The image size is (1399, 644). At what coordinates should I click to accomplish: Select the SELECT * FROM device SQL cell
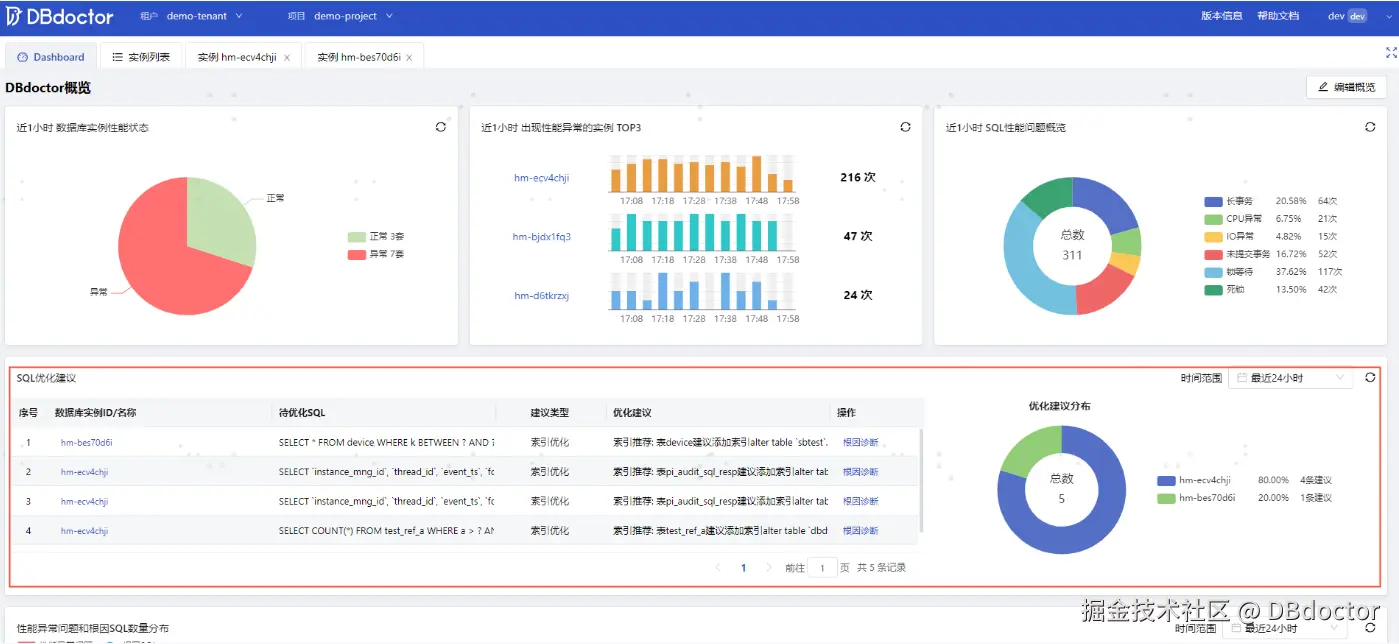click(x=386, y=442)
